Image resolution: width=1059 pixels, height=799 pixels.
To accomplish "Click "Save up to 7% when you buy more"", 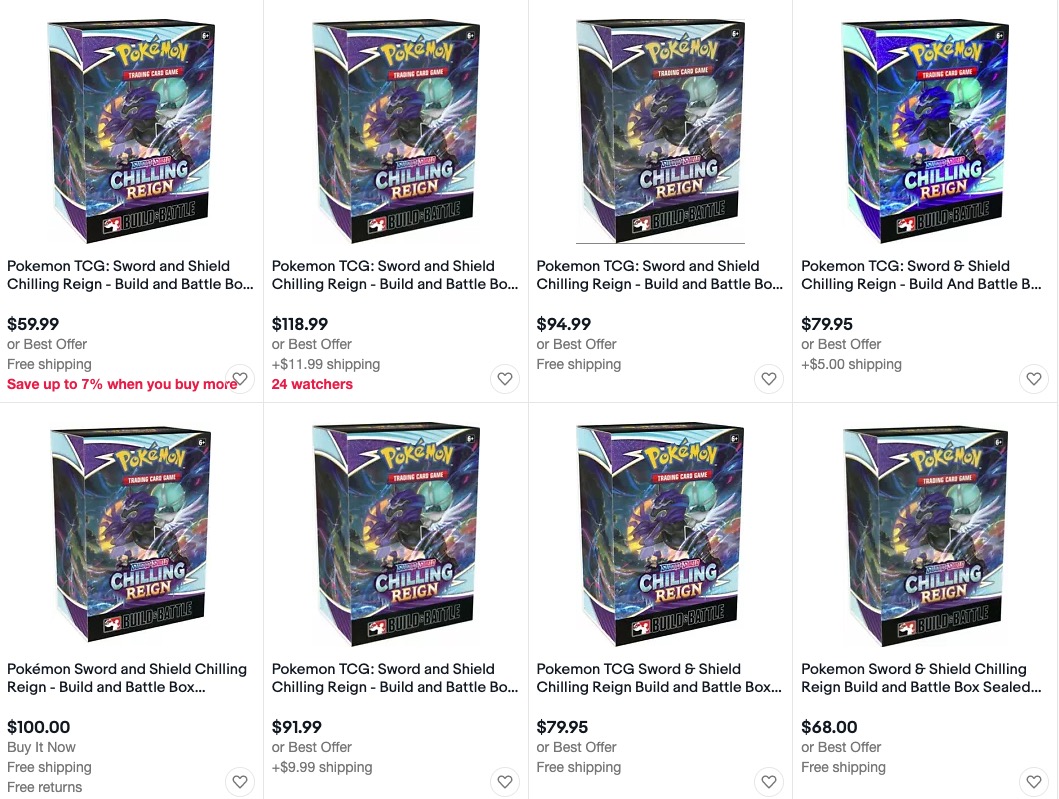I will 117,384.
